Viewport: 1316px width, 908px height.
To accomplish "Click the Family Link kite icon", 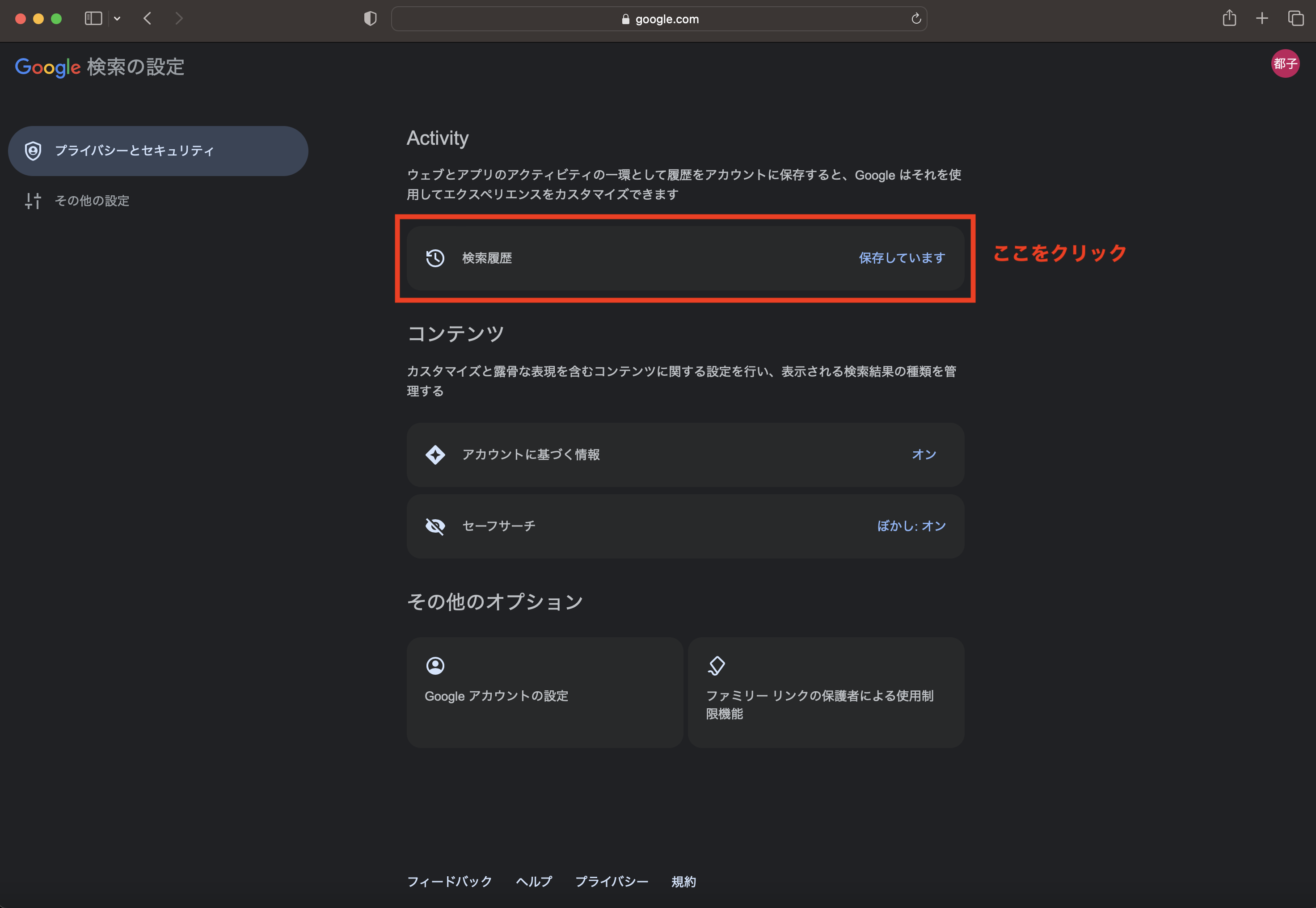I will coord(716,666).
